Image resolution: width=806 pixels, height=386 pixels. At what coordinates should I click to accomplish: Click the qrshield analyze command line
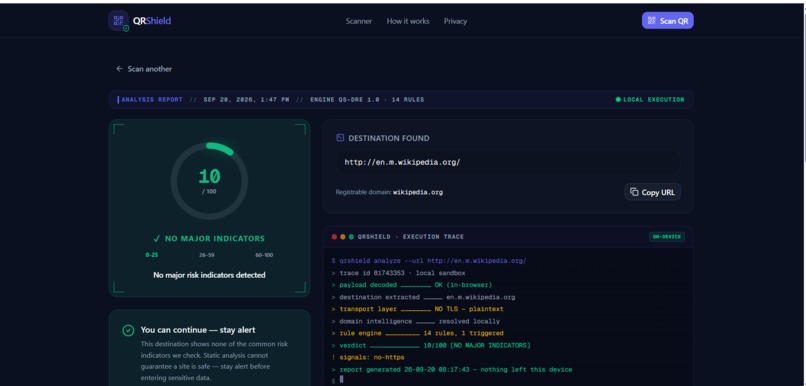point(429,261)
